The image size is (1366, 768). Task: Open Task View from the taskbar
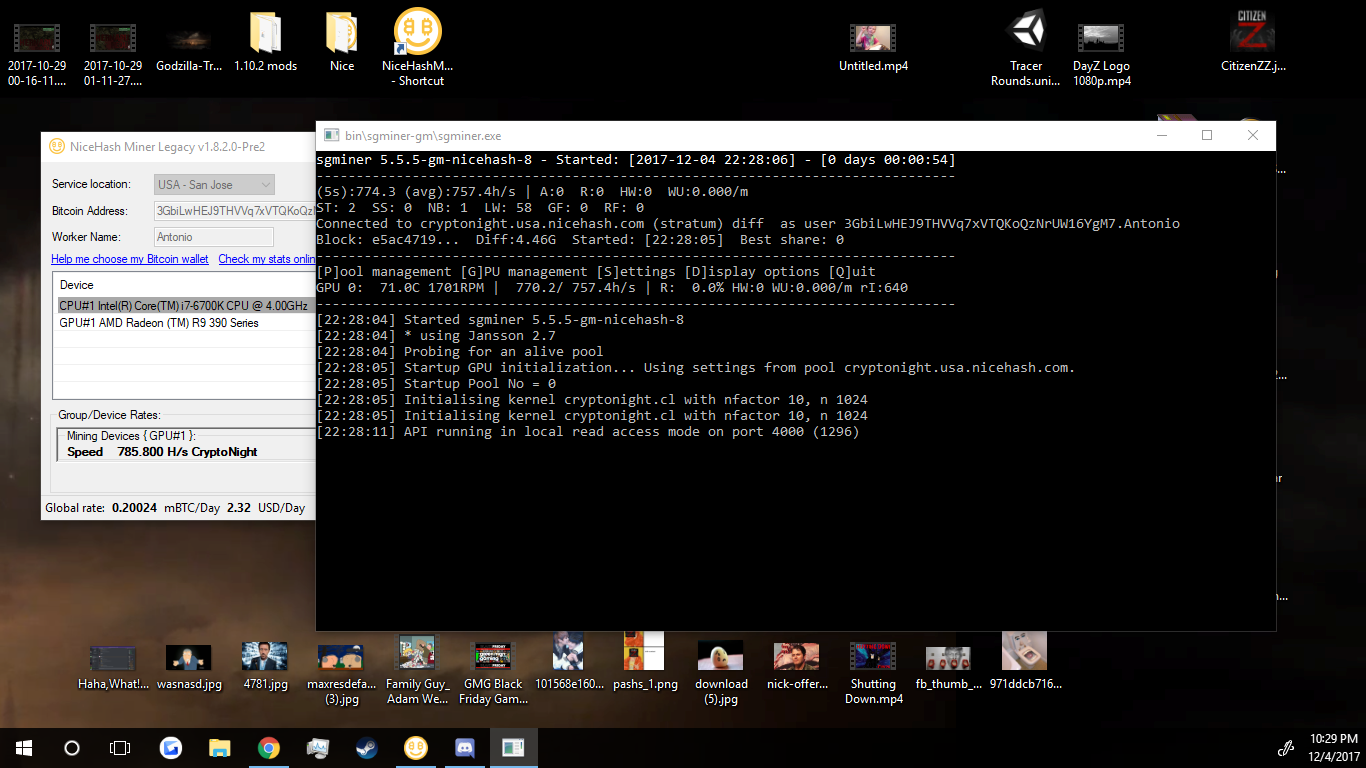(x=119, y=747)
